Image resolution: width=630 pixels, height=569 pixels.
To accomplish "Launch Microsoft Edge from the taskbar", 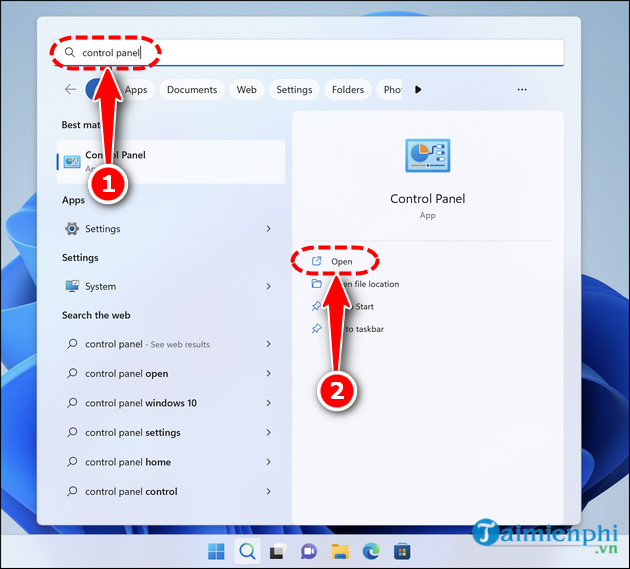I will (x=371, y=551).
